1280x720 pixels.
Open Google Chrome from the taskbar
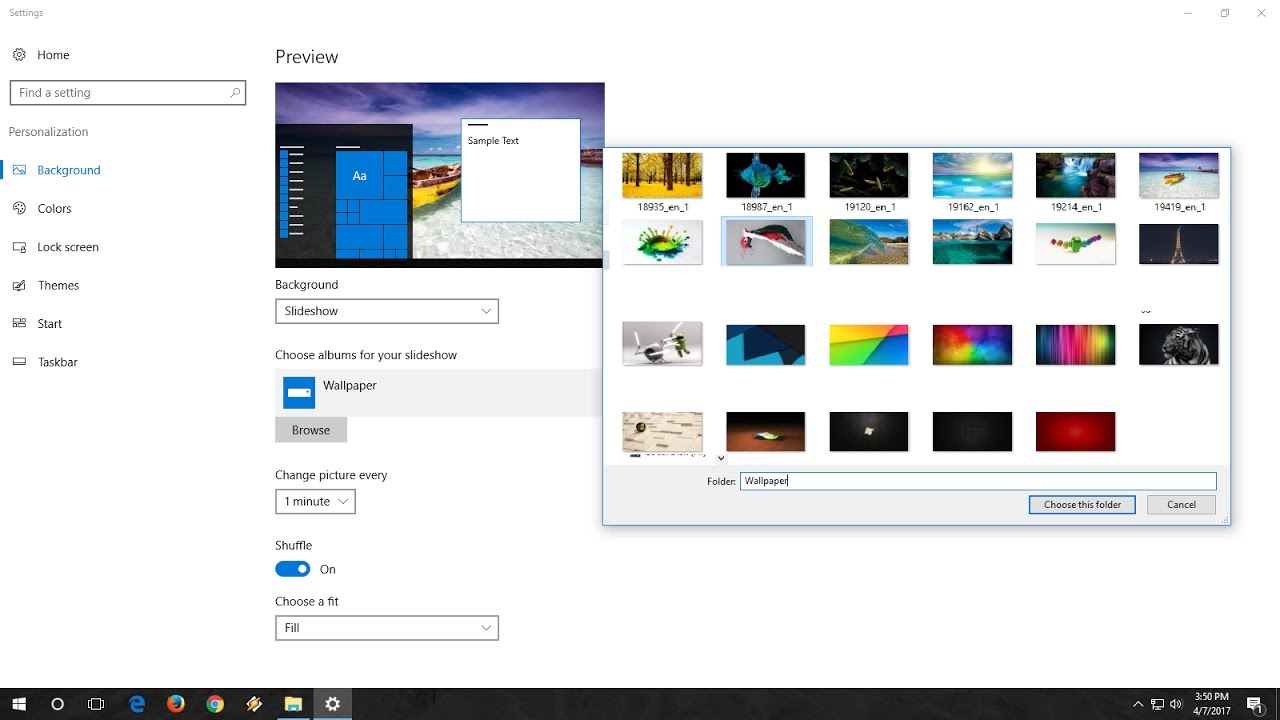click(x=215, y=704)
